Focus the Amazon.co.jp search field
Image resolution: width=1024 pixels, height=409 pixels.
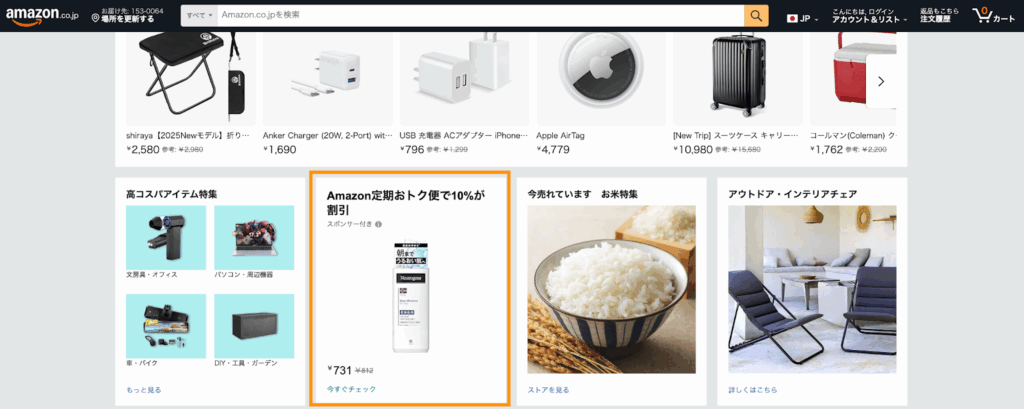[x=480, y=16]
